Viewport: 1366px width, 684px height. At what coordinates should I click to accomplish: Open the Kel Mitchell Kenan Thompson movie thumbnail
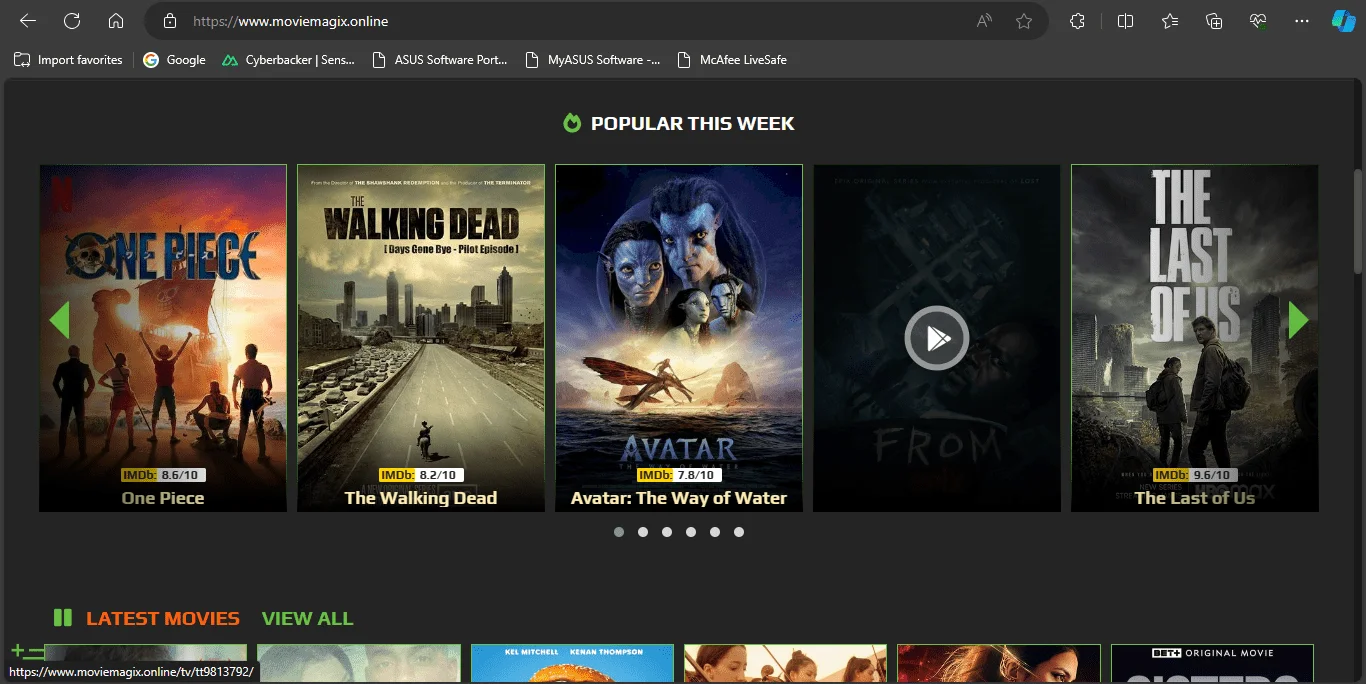pyautogui.click(x=572, y=664)
